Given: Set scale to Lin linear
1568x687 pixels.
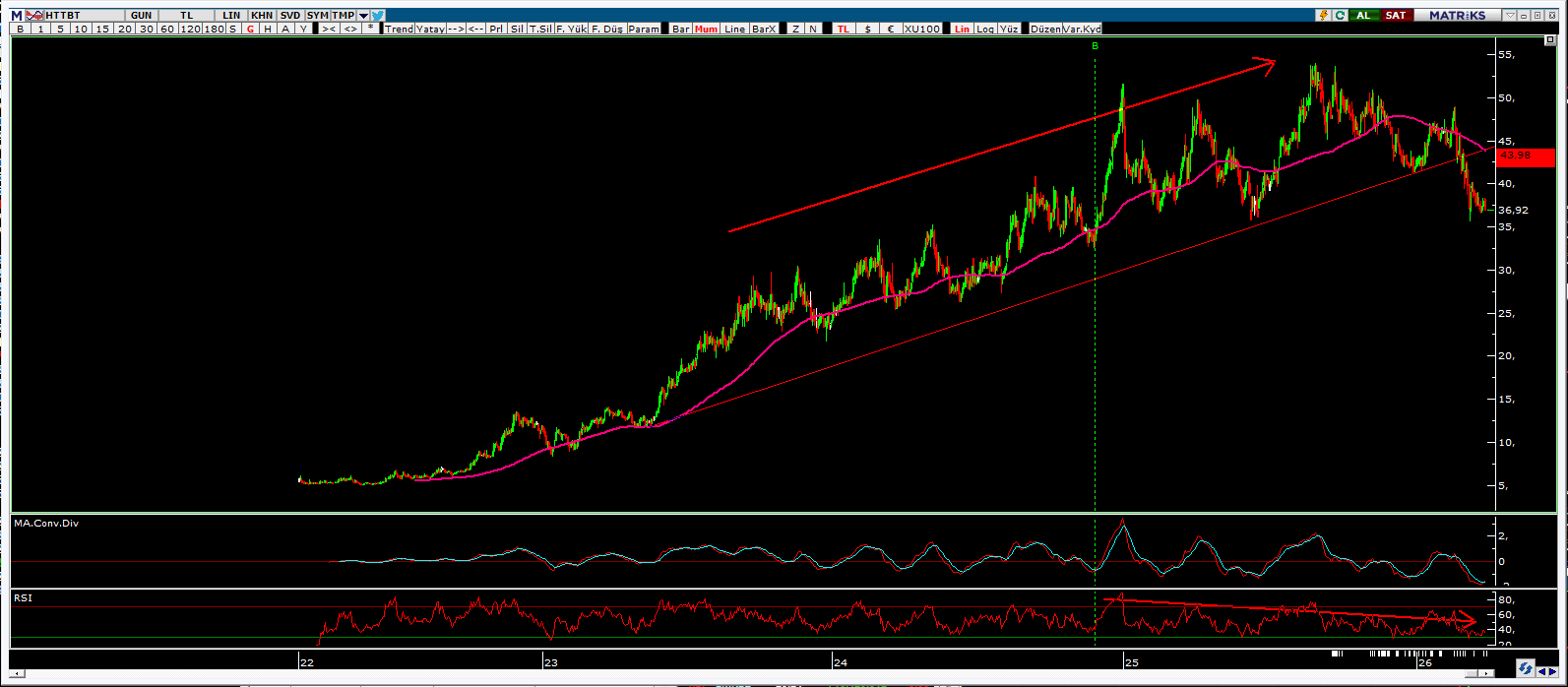Looking at the screenshot, I should click(962, 29).
